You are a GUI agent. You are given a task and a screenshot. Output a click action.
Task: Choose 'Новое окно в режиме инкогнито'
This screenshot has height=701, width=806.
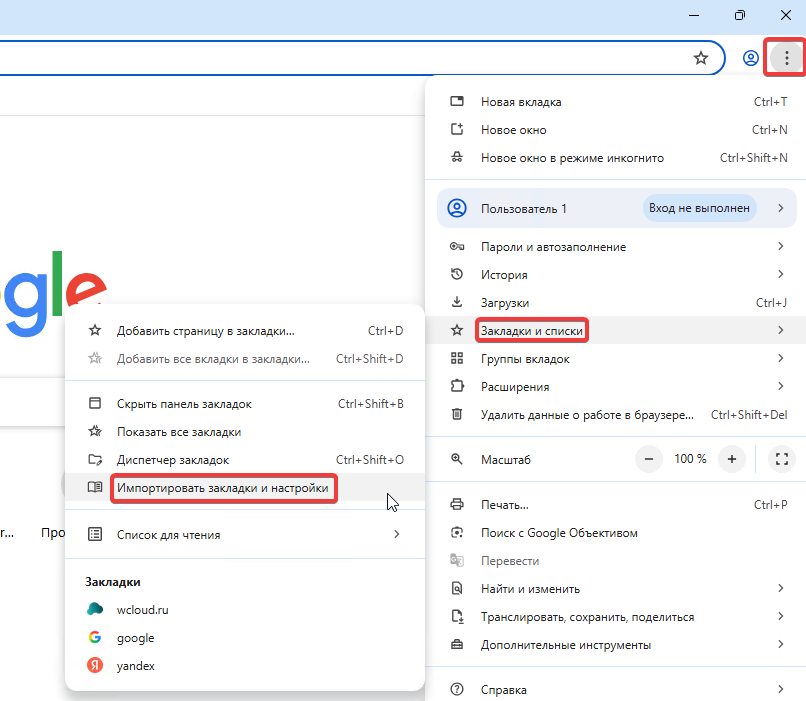point(572,158)
